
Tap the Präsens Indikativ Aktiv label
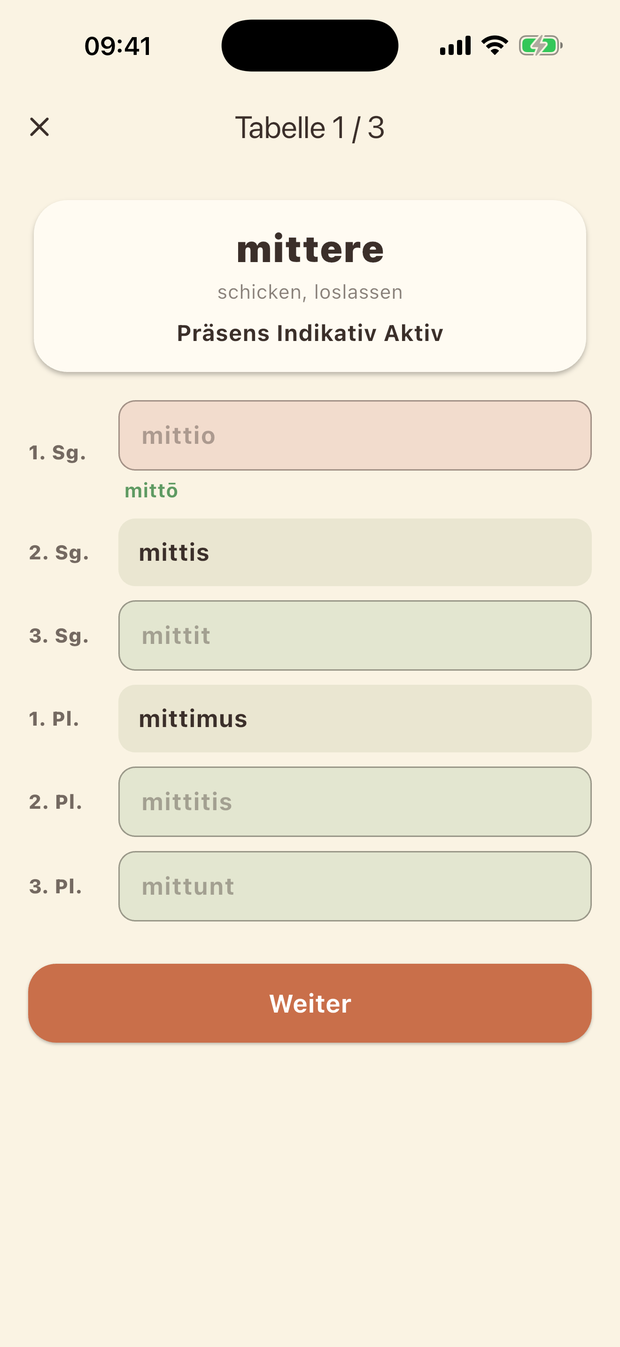coord(310,333)
